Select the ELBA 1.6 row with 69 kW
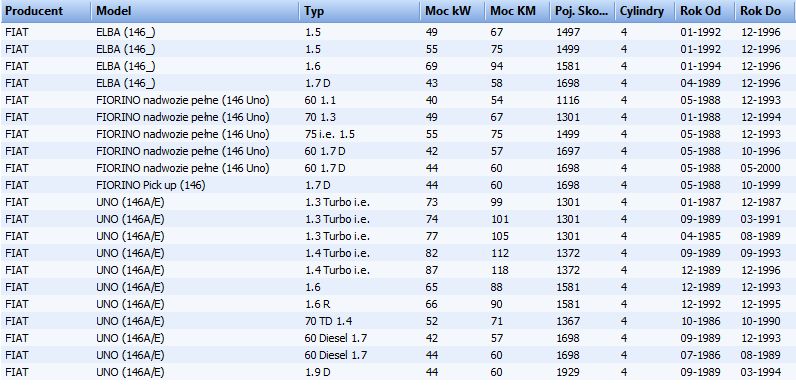Screen dimensions: 796x385 tap(398, 66)
